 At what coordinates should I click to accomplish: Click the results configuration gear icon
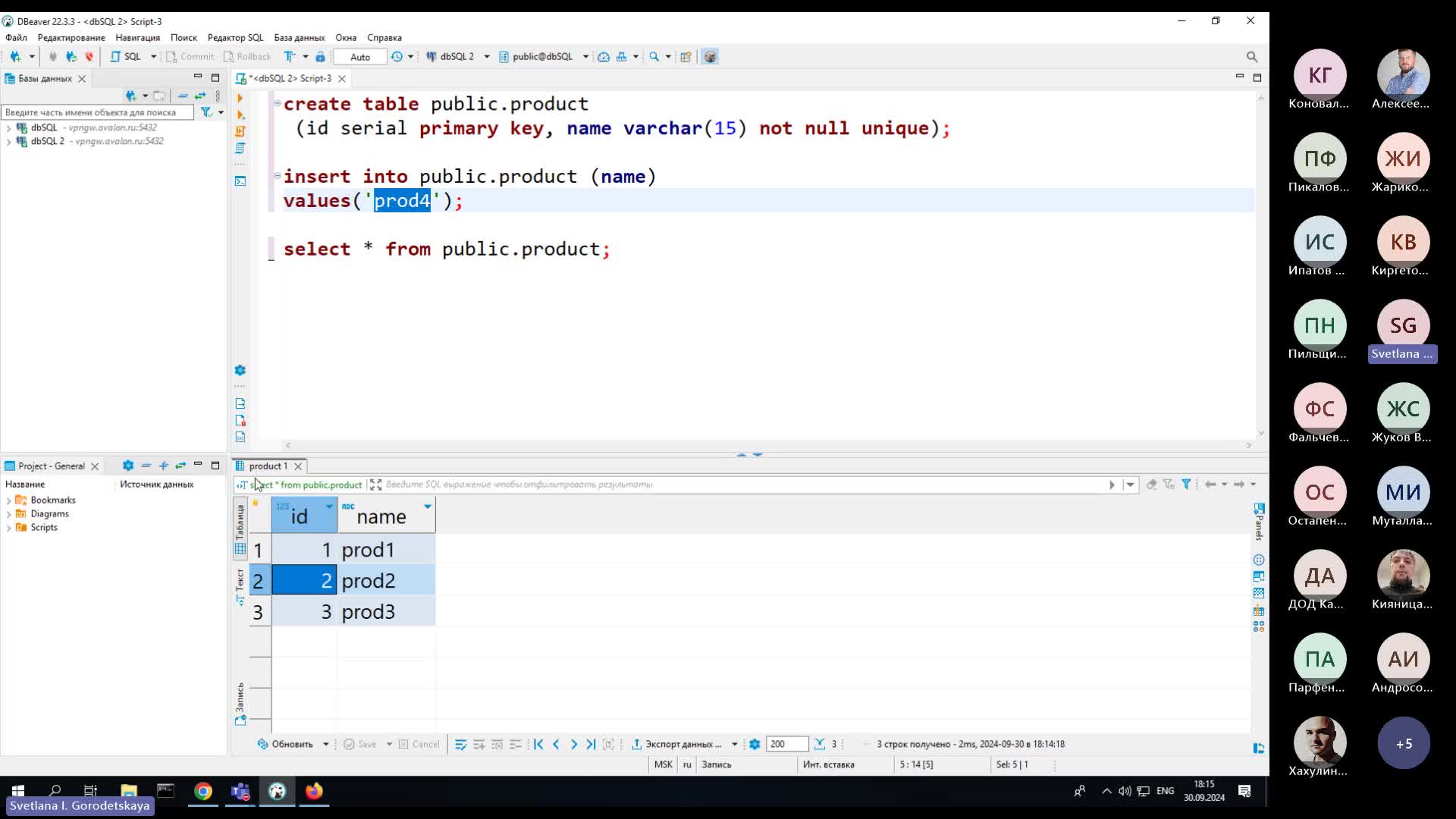click(x=755, y=744)
